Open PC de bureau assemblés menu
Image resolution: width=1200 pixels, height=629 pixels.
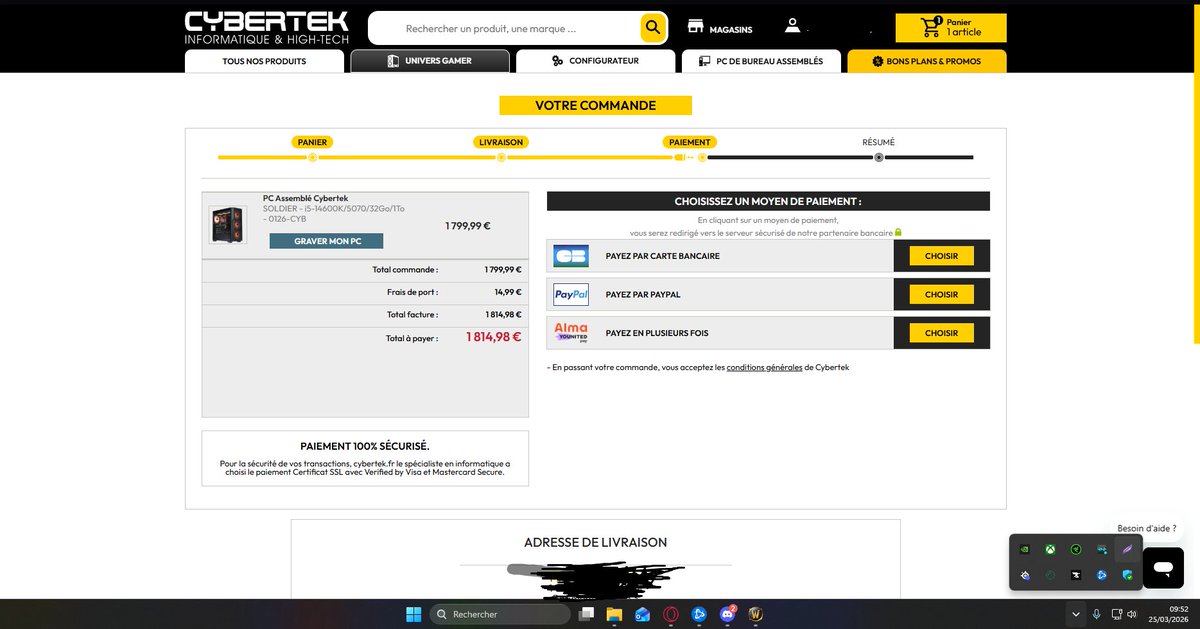[761, 61]
